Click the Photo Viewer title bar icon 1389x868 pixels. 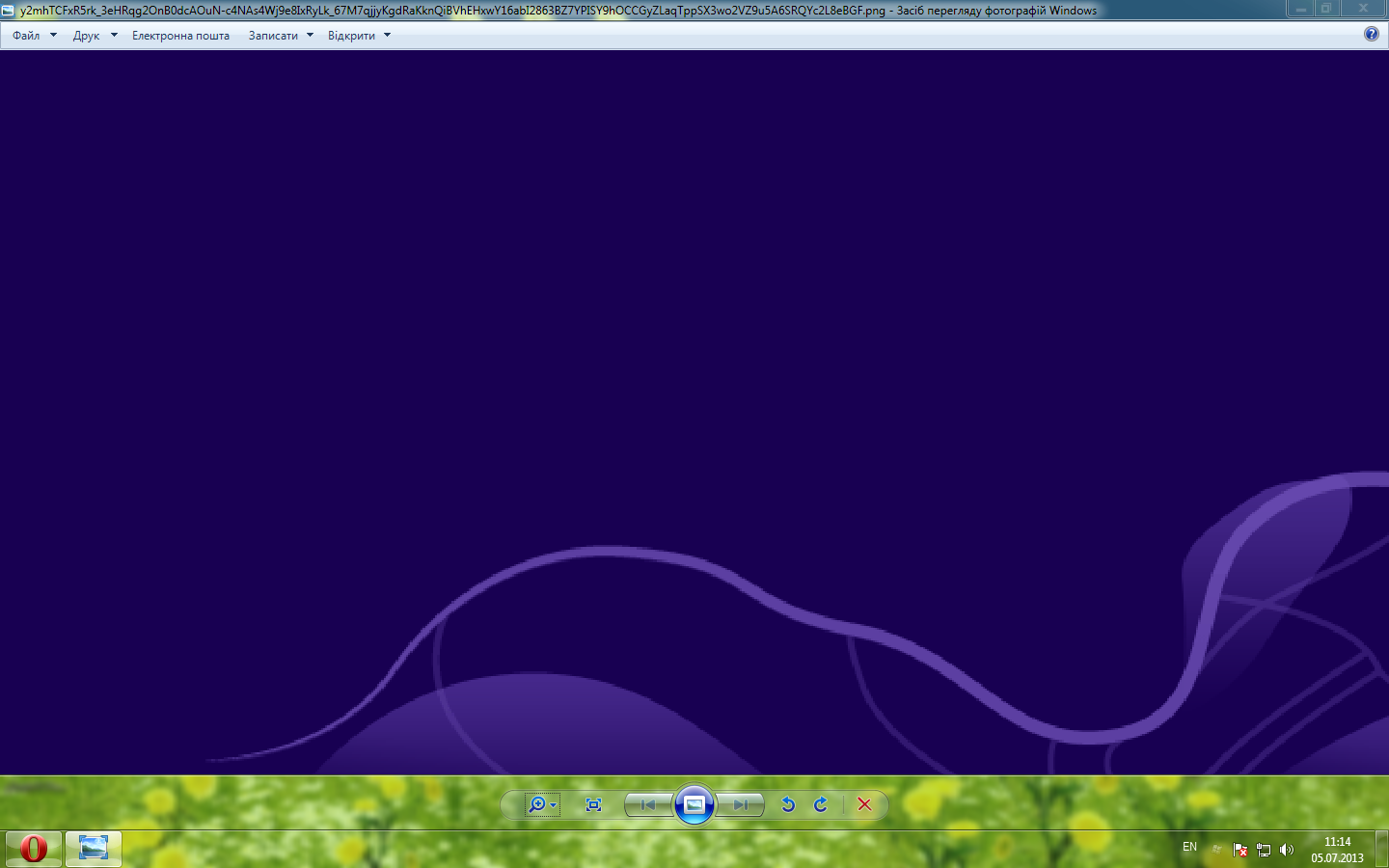tap(8, 11)
